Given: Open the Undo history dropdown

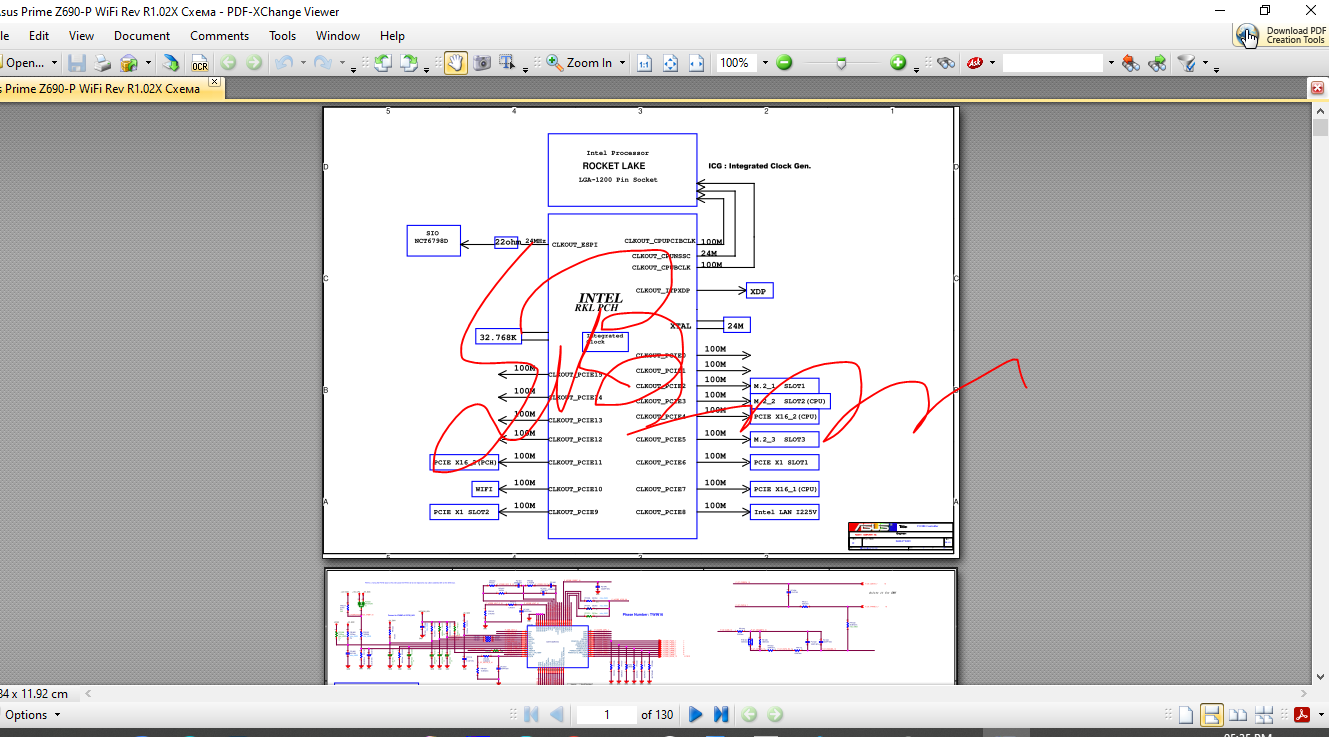Looking at the screenshot, I should click(x=301, y=63).
